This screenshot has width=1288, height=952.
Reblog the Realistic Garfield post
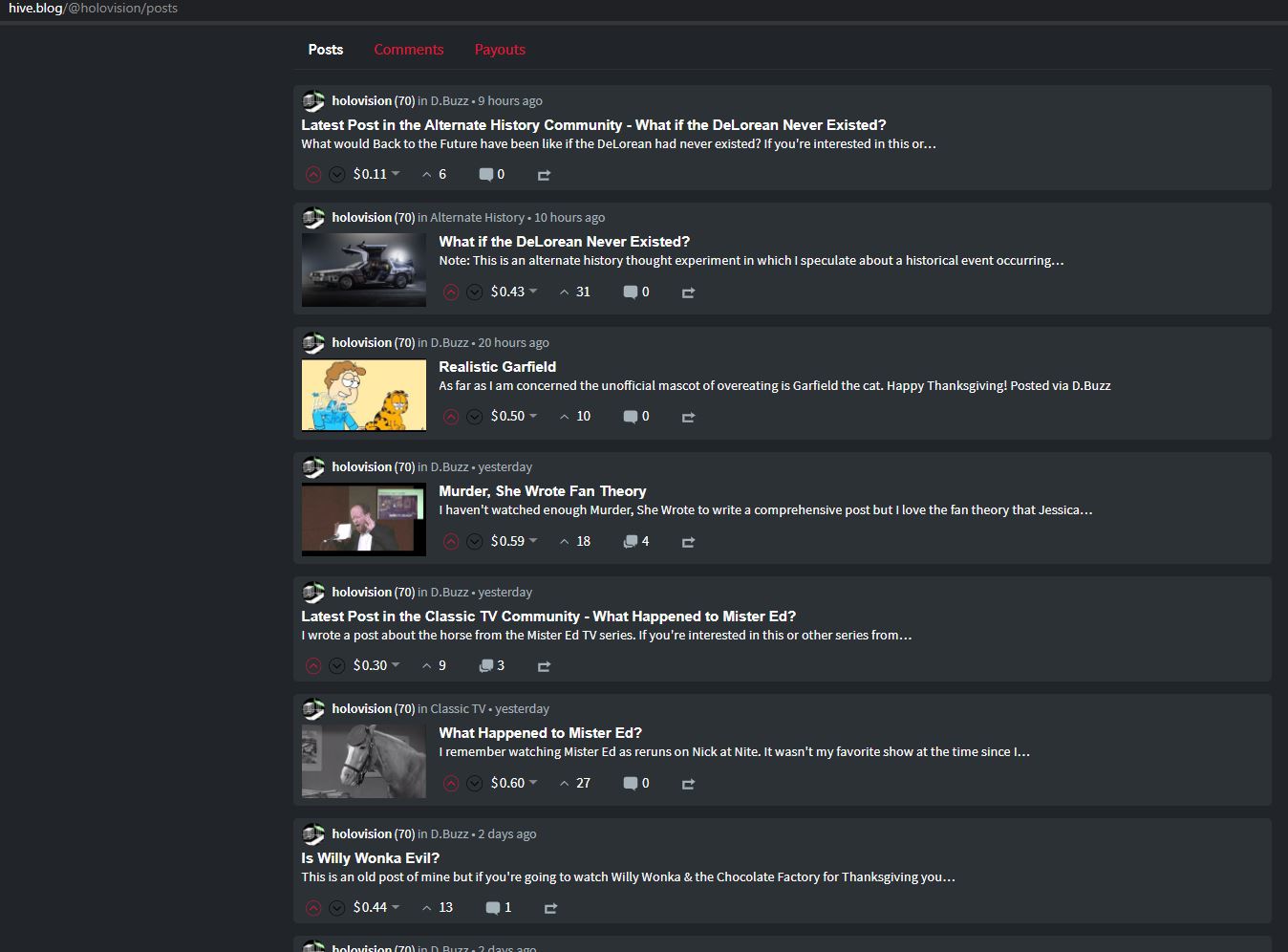[x=688, y=418]
